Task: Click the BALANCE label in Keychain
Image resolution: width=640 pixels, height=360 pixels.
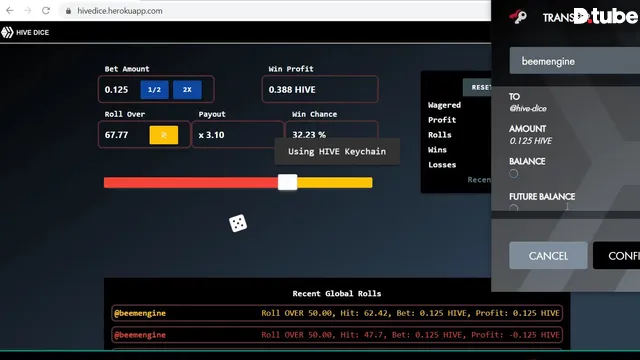Action: click(x=527, y=161)
